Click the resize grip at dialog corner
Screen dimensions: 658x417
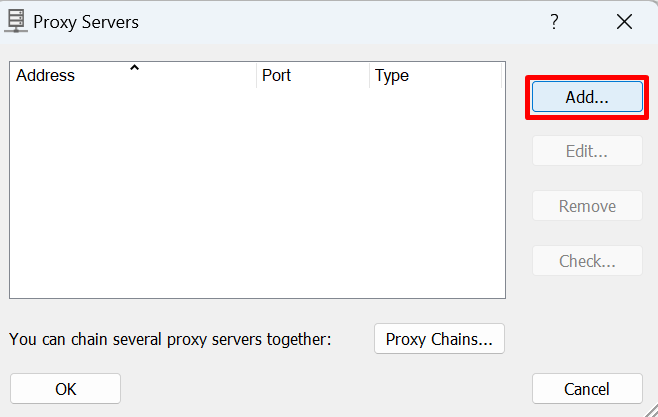pos(651,410)
